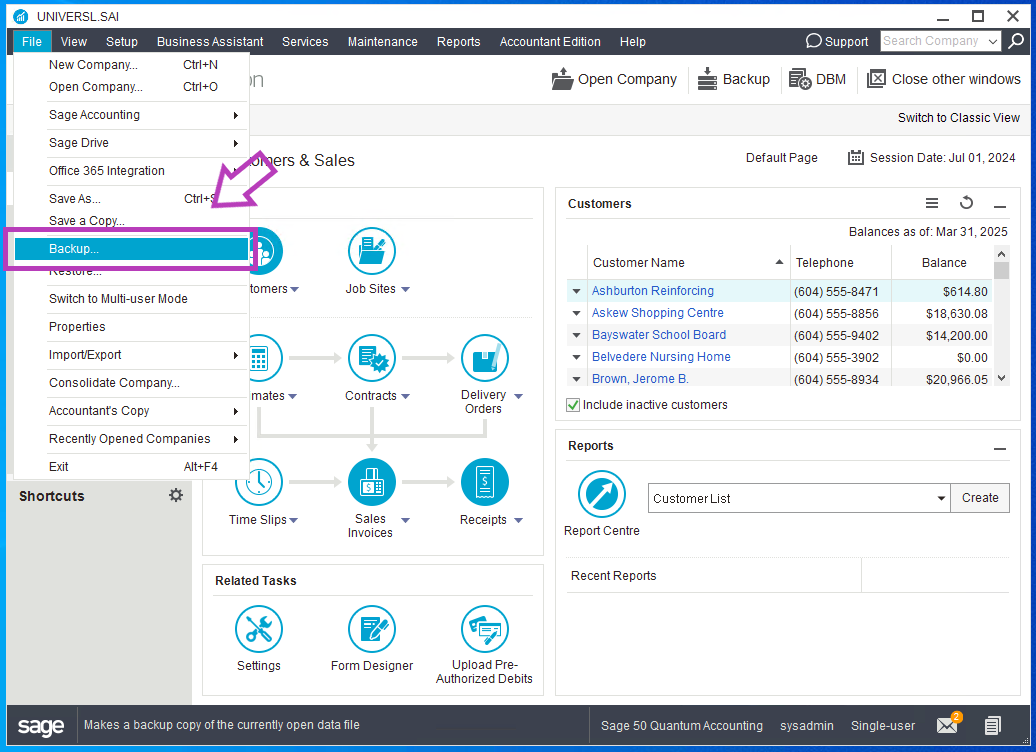Click in the Search Company field
Screen dimensions: 1036x752
pos(933,41)
